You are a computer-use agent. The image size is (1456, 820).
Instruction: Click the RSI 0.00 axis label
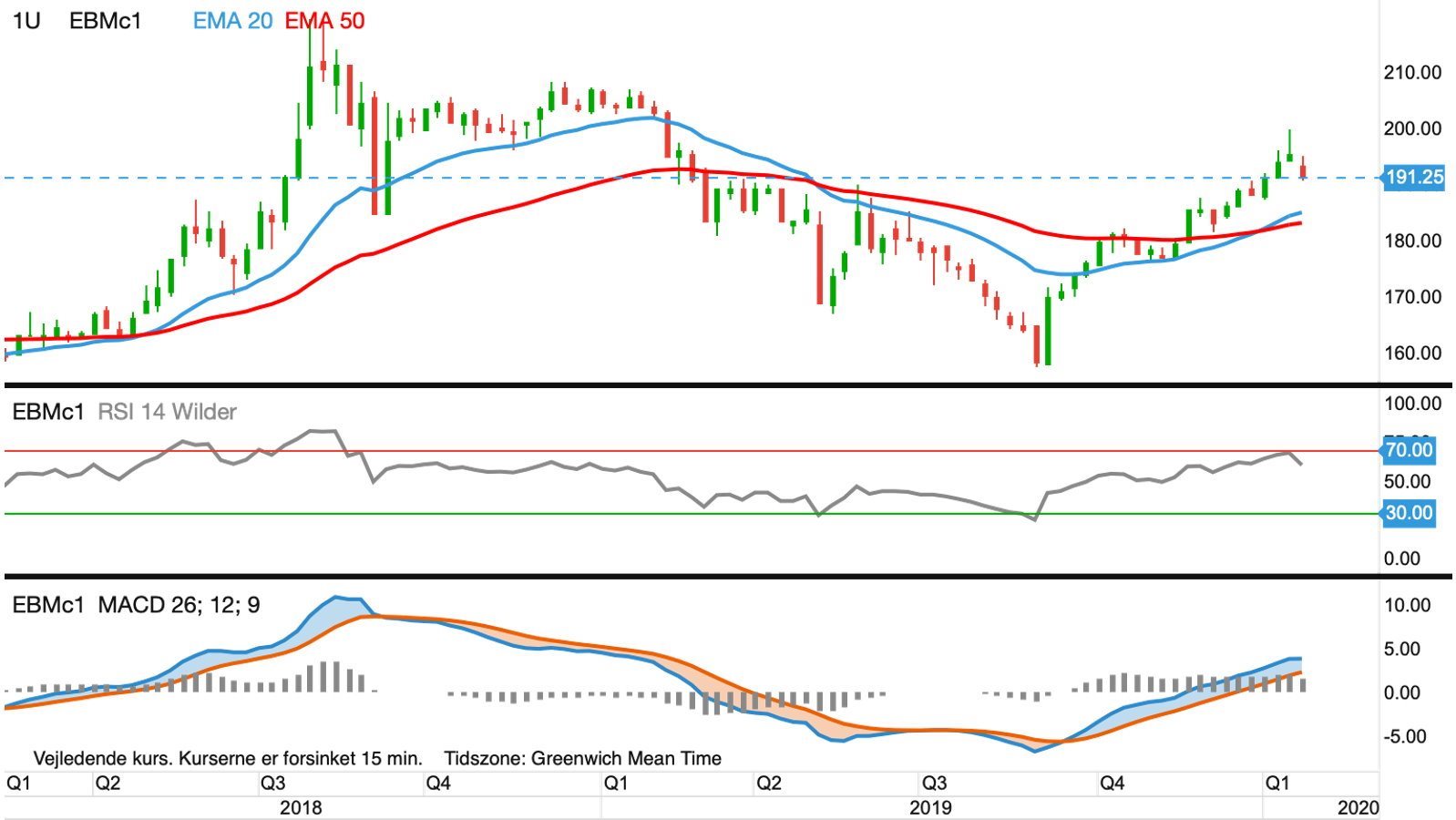point(1402,559)
